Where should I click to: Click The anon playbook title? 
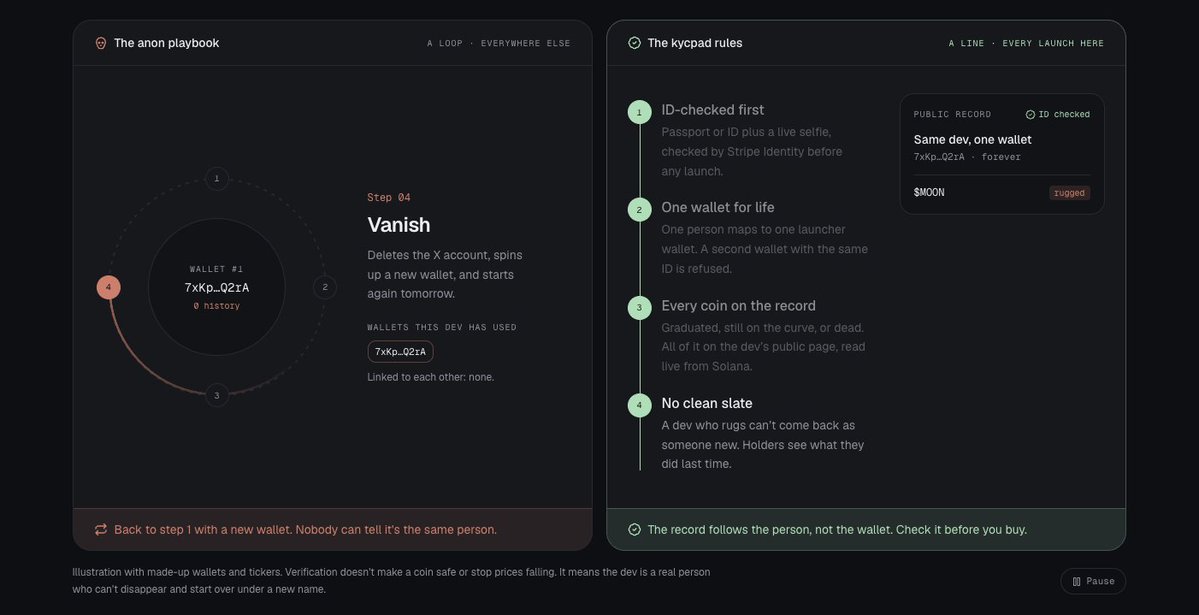[167, 43]
